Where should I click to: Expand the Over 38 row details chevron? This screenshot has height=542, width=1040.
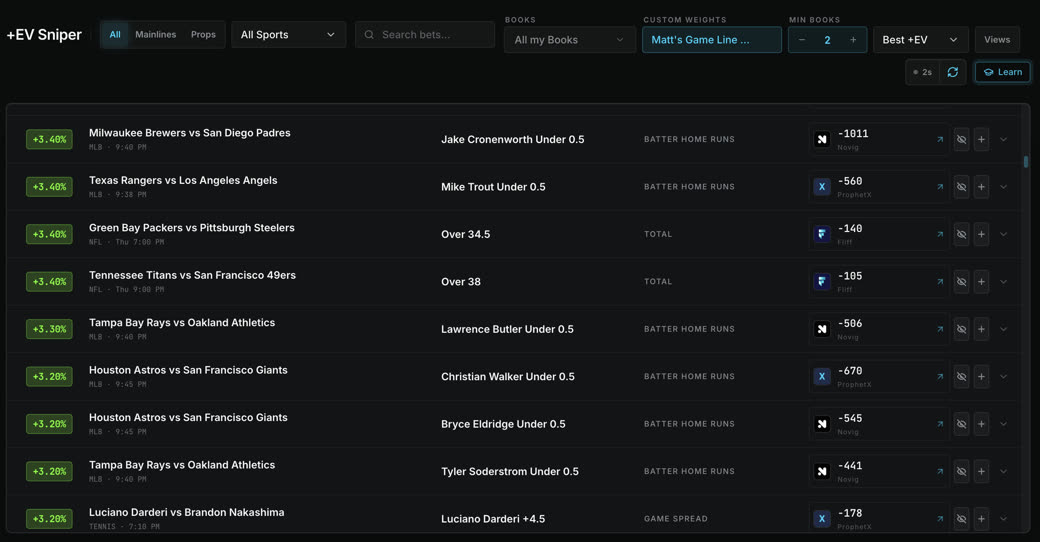click(x=1004, y=282)
